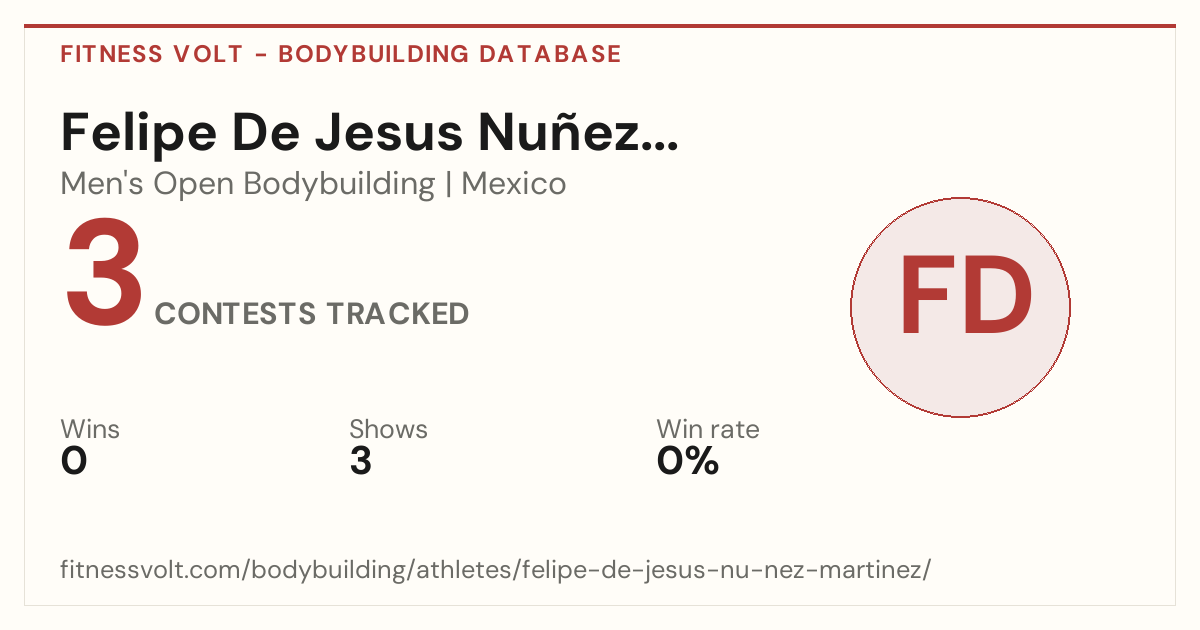Click the Fitness Volt Bodybuilding Database header

click(x=341, y=54)
